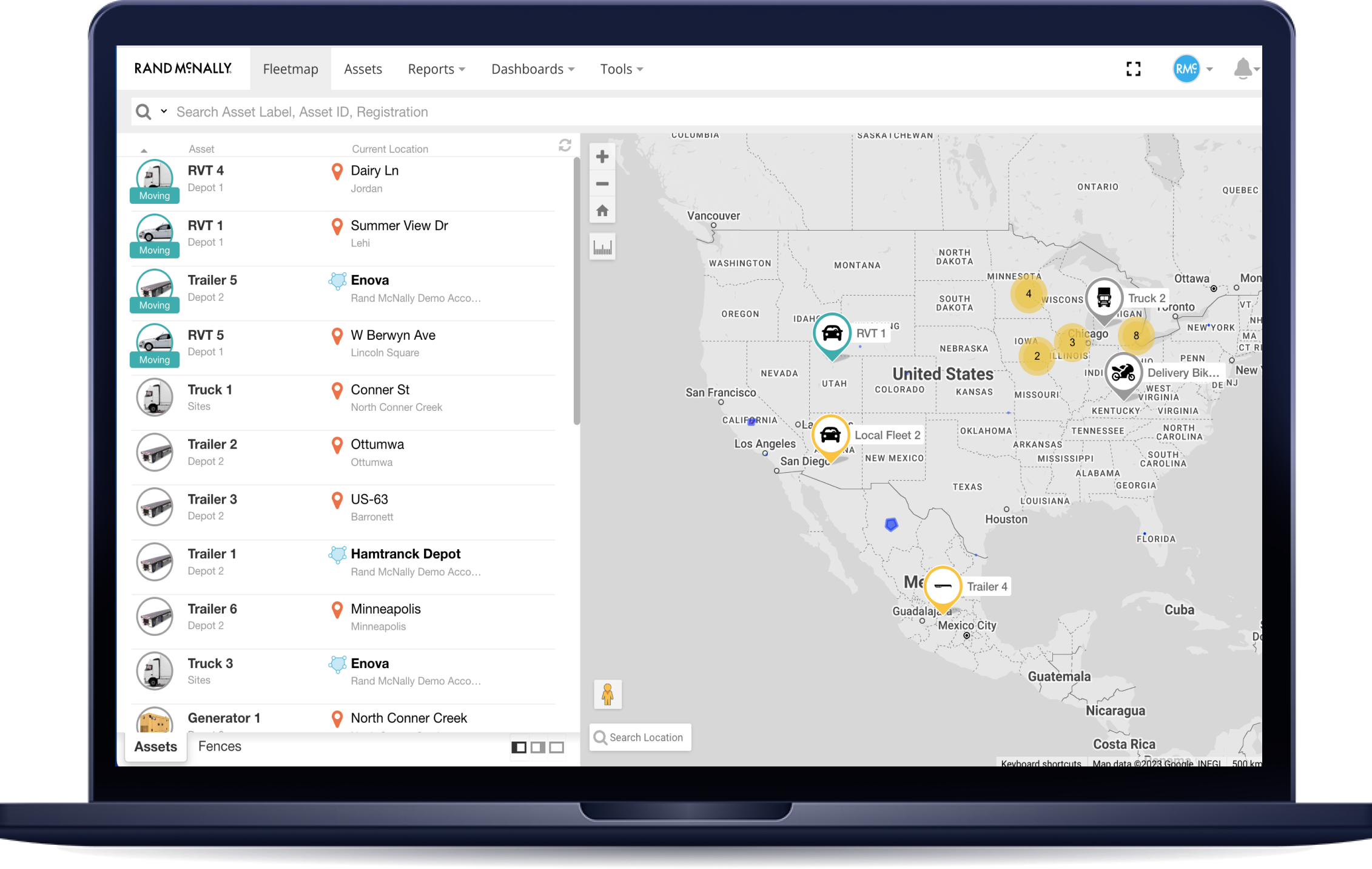The height and width of the screenshot is (869, 1372).
Task: Click the Local Fleet 2 map marker
Action: pos(830,437)
